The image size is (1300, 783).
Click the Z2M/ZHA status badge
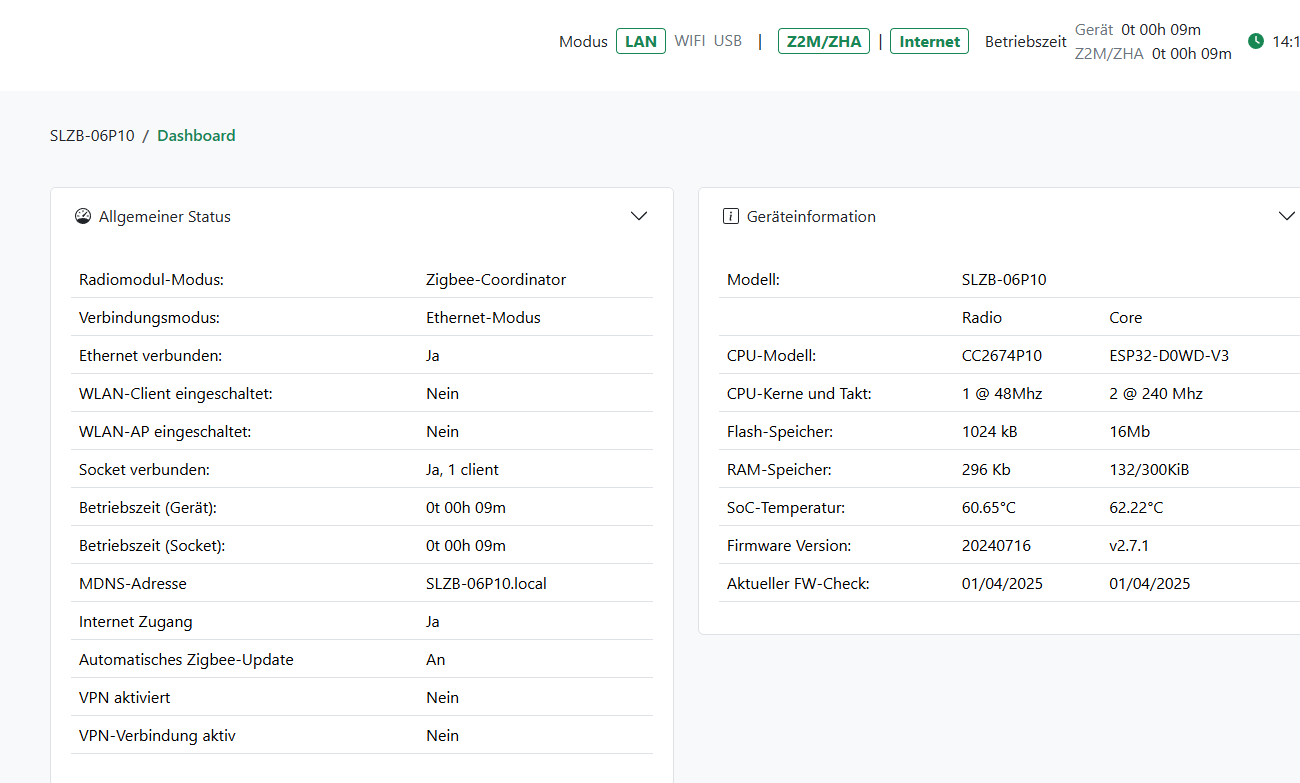[x=824, y=41]
